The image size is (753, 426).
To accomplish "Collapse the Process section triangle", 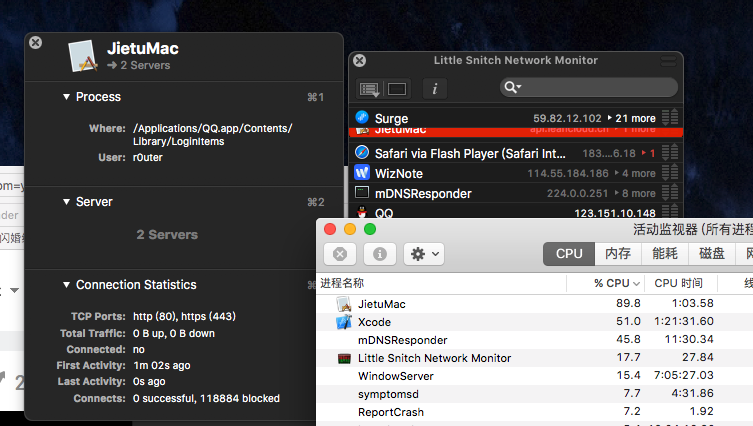I will [x=66, y=97].
